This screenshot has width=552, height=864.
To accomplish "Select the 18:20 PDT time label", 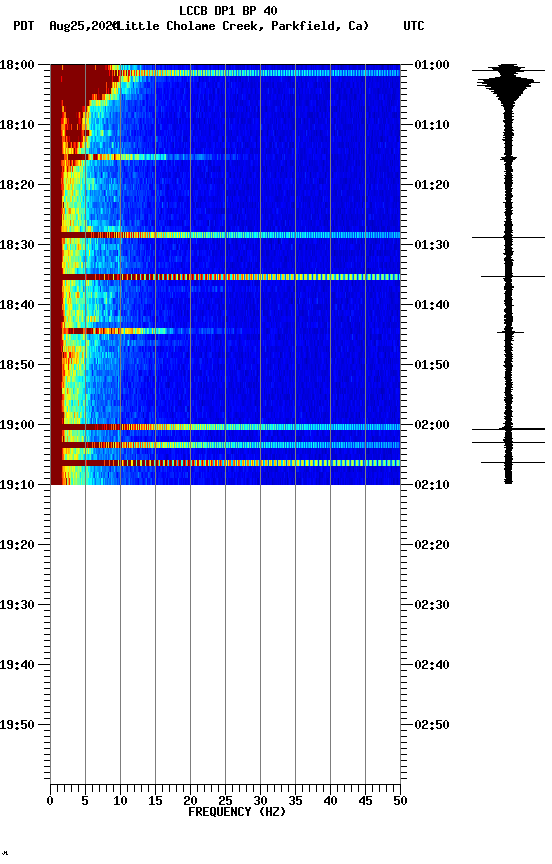I will point(17,185).
